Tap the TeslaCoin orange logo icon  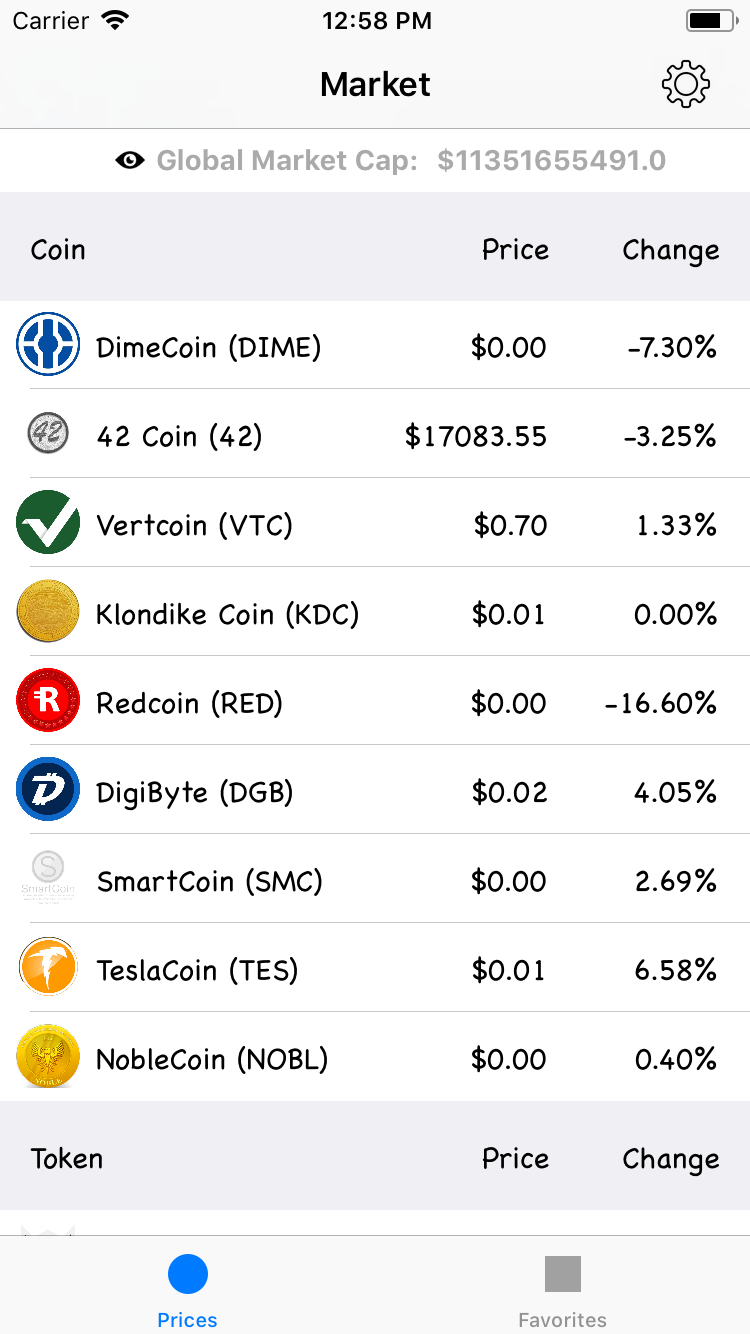tap(48, 968)
